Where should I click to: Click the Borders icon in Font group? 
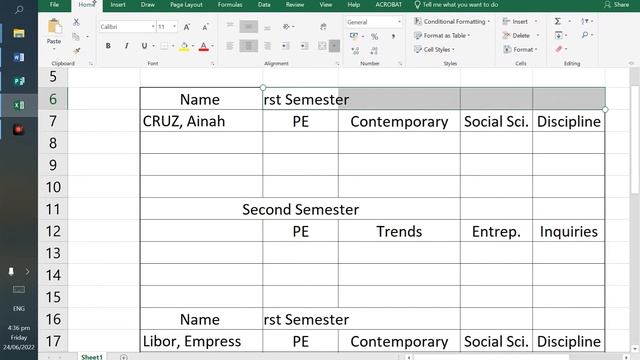coord(164,46)
